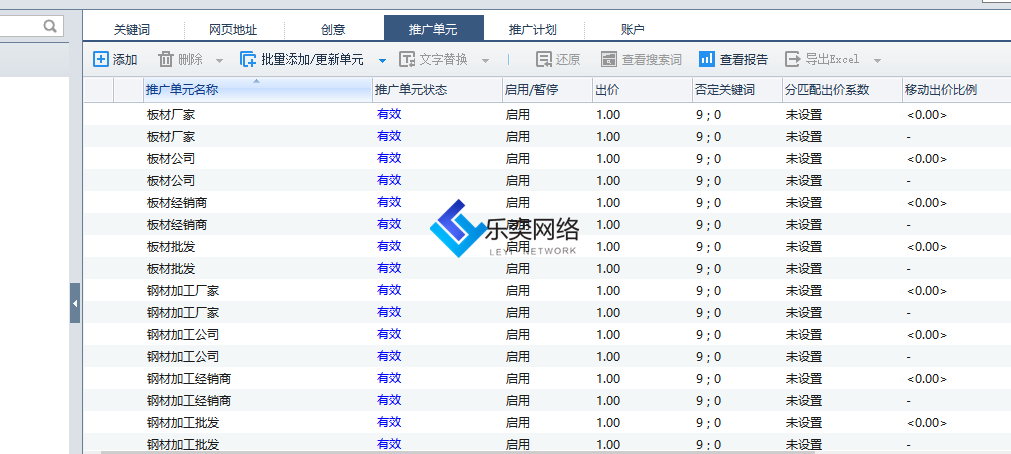The width and height of the screenshot is (1011, 454).
Task: Open the dropdown arrow beside 导出Excel
Action: [877, 61]
